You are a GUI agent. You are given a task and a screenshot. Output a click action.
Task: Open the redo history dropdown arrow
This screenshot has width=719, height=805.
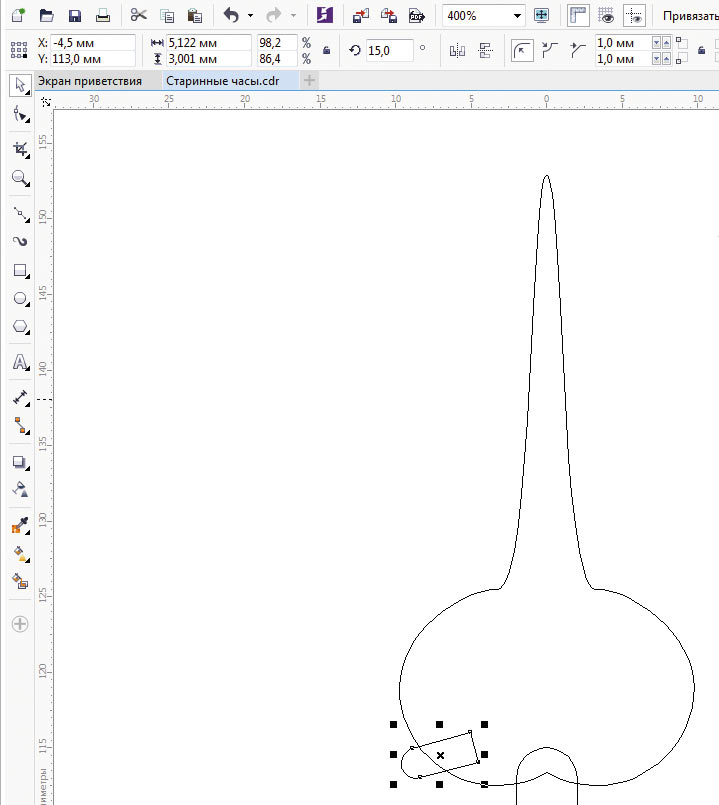[x=293, y=16]
